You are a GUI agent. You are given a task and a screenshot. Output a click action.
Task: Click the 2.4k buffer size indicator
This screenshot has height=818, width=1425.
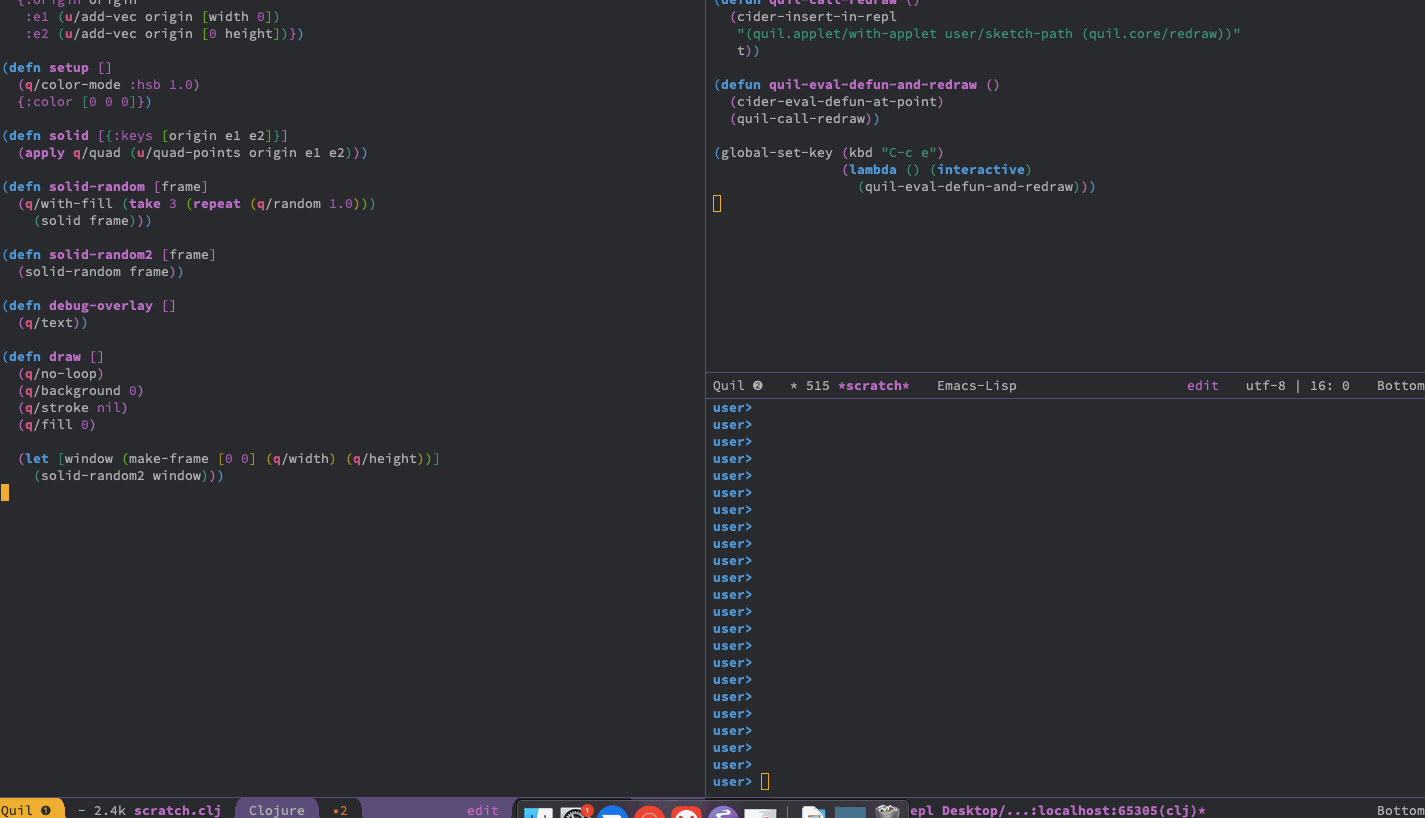click(109, 810)
